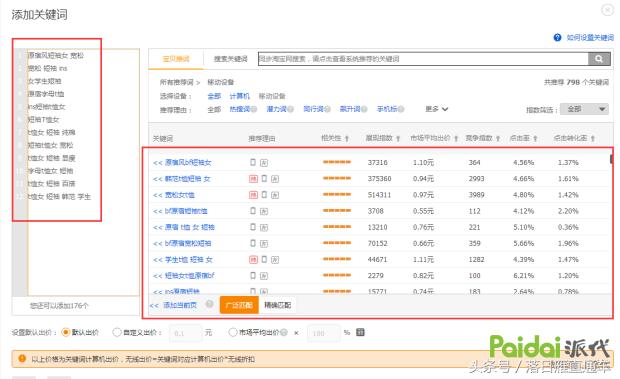Sort by the 市场平均出价 column arrow
Screen dimensions: 620x379
point(456,139)
